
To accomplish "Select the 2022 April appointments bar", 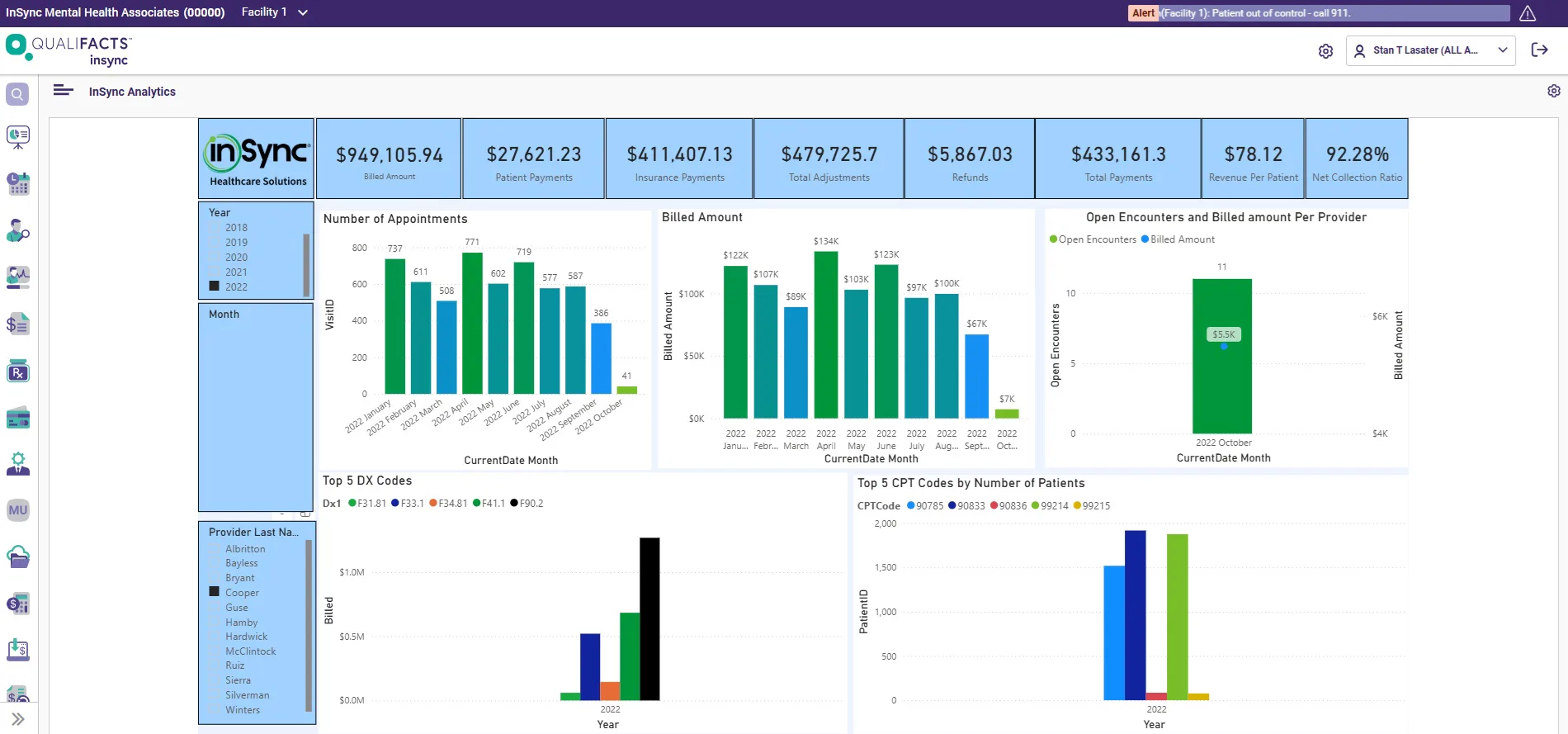I will tap(472, 323).
